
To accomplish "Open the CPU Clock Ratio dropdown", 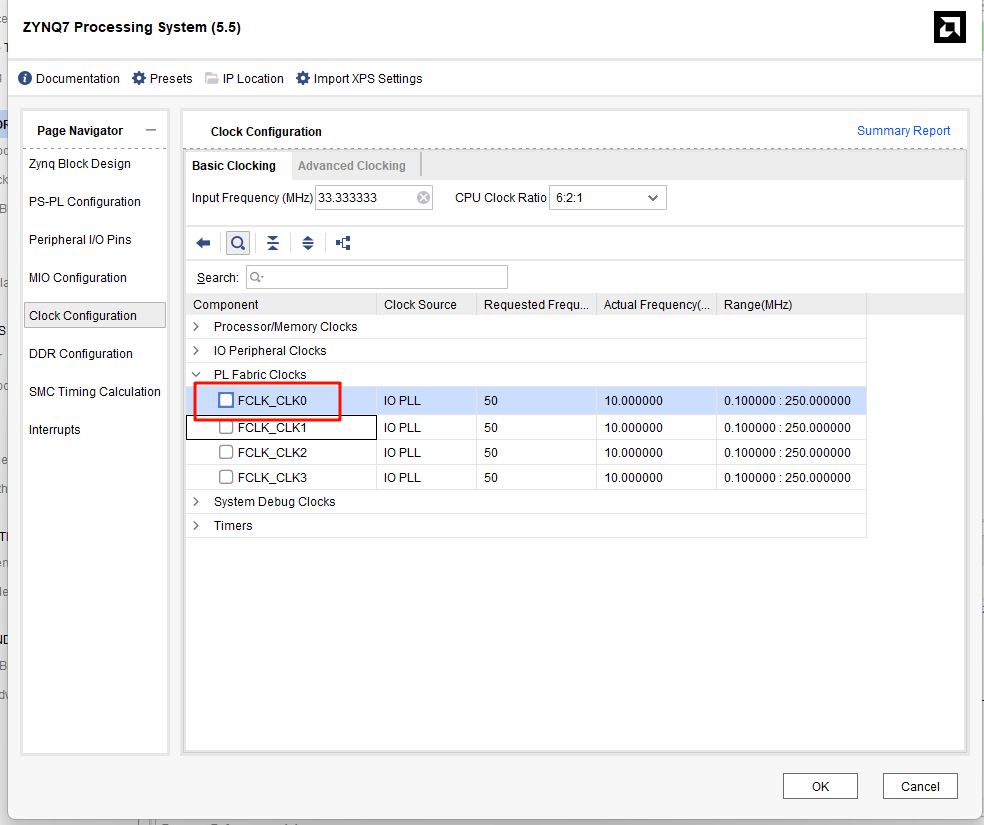I will pyautogui.click(x=607, y=198).
